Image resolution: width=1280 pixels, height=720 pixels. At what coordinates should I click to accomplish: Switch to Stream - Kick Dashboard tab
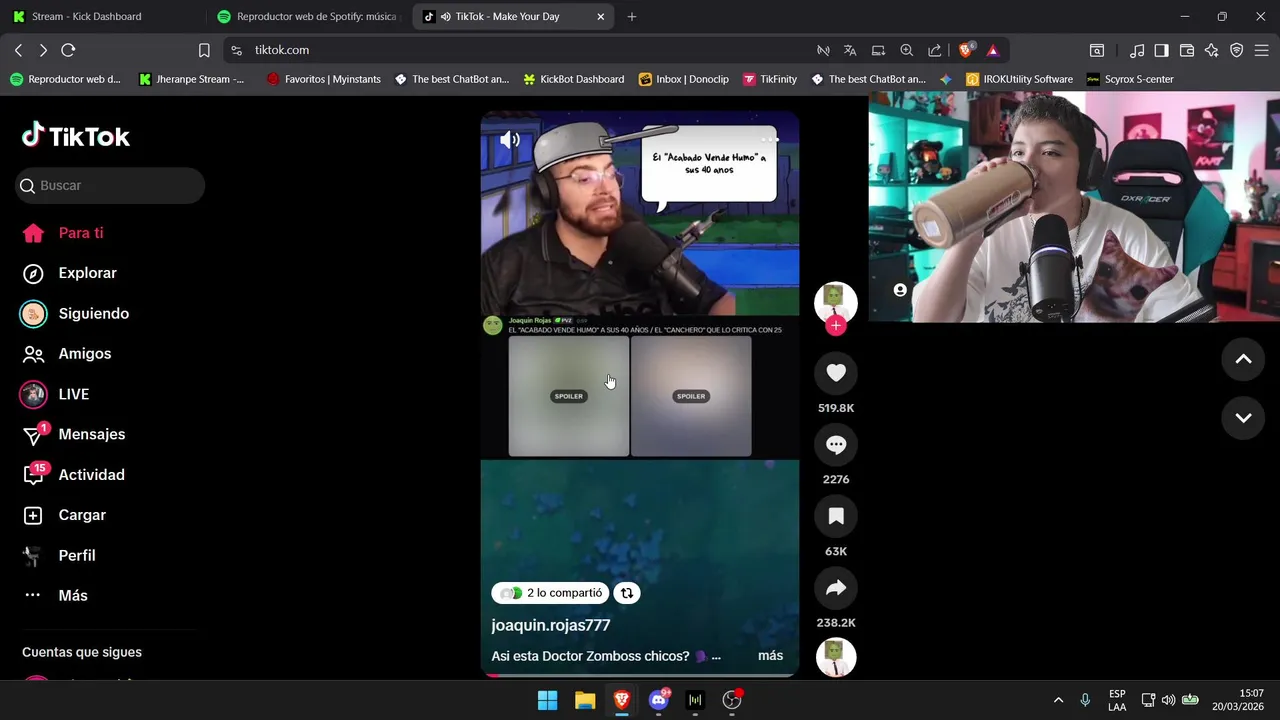(103, 17)
